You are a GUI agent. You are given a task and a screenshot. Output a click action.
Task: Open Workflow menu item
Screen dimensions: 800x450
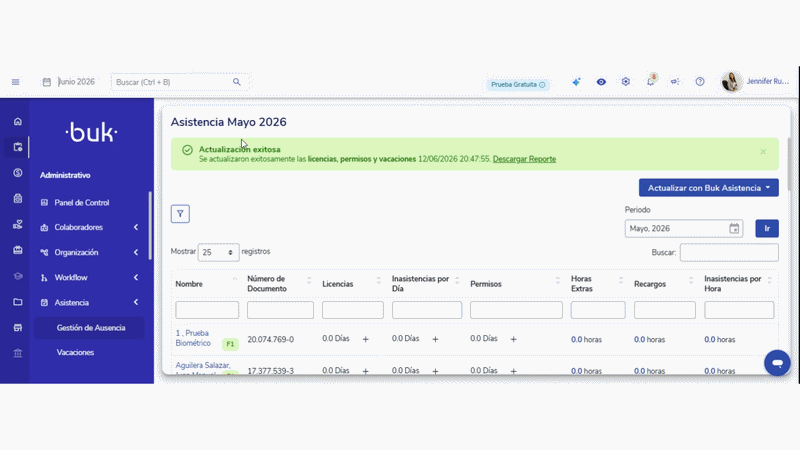tap(71, 278)
